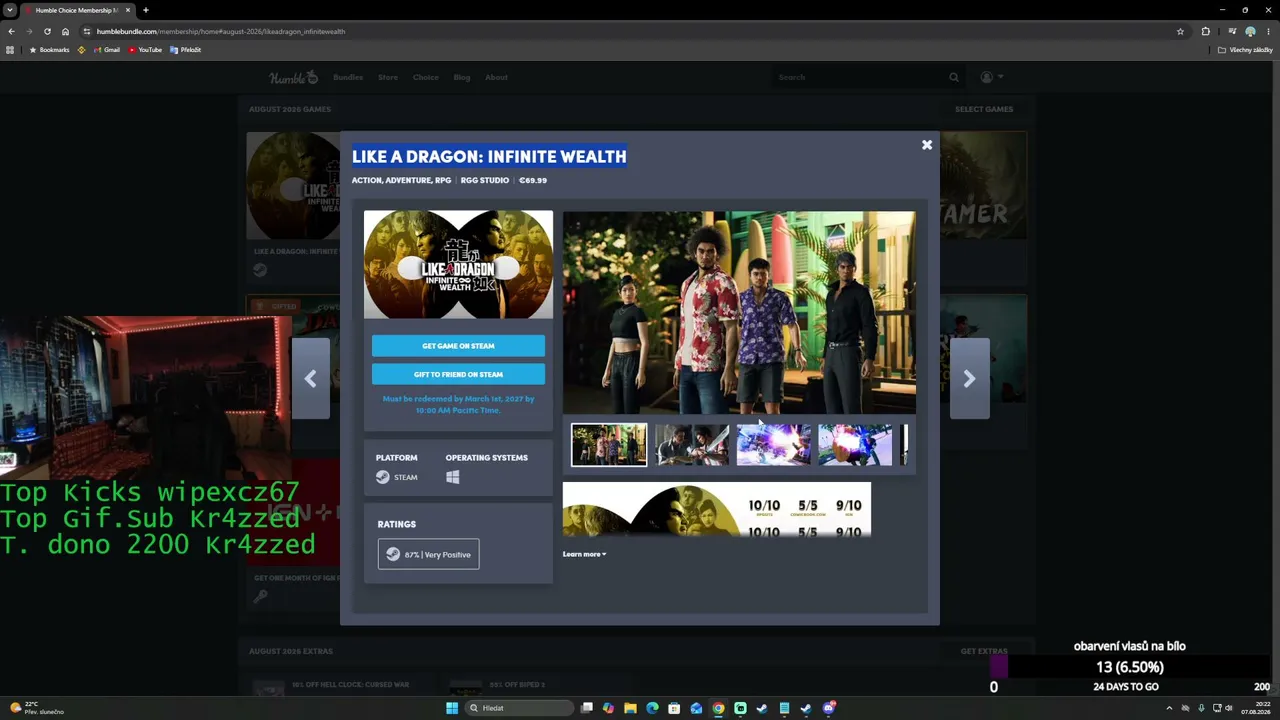Click the Windows operating system icon
1280x720 pixels.
pyautogui.click(x=453, y=477)
